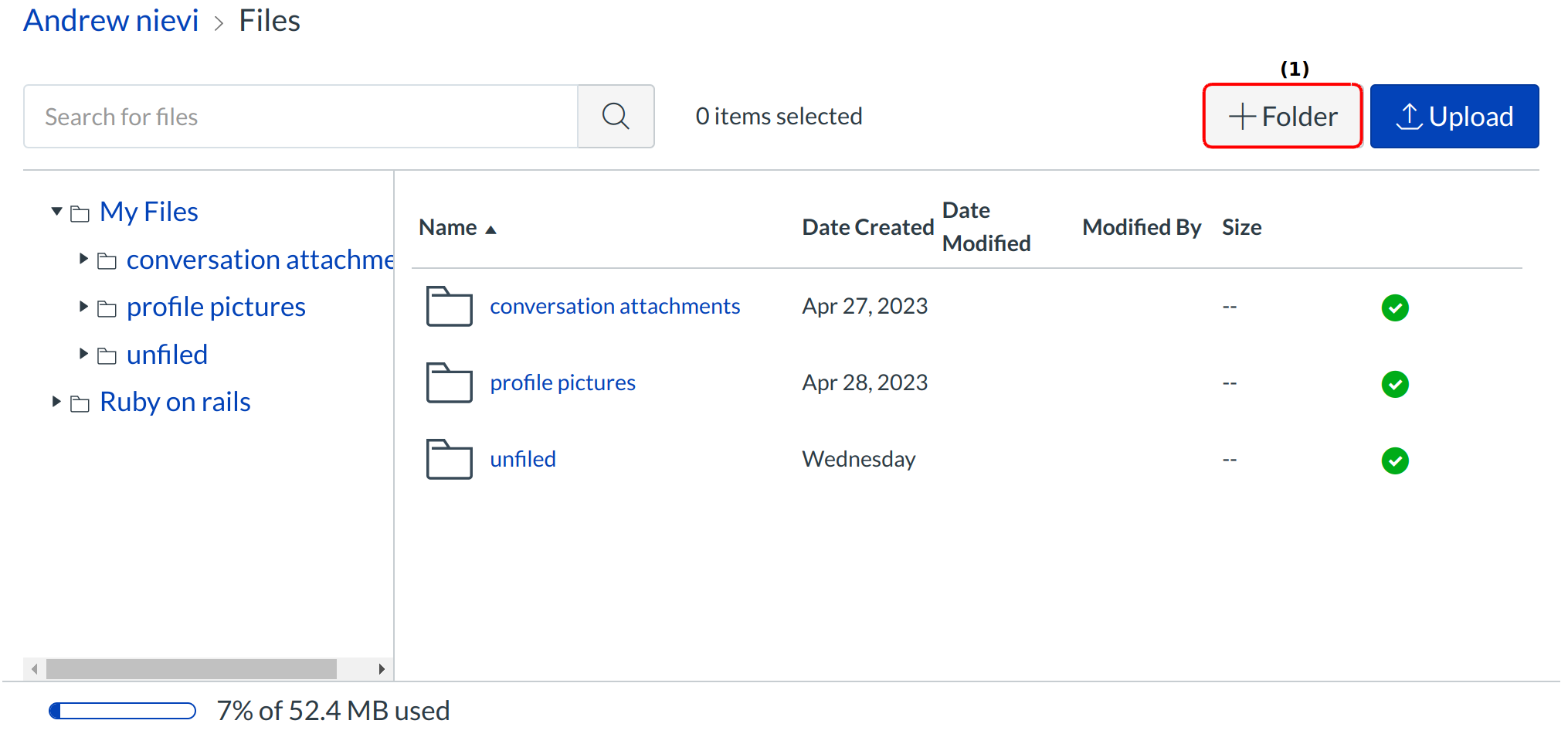1568x751 pixels.
Task: Click the conversation attachments folder icon in list
Action: (449, 307)
